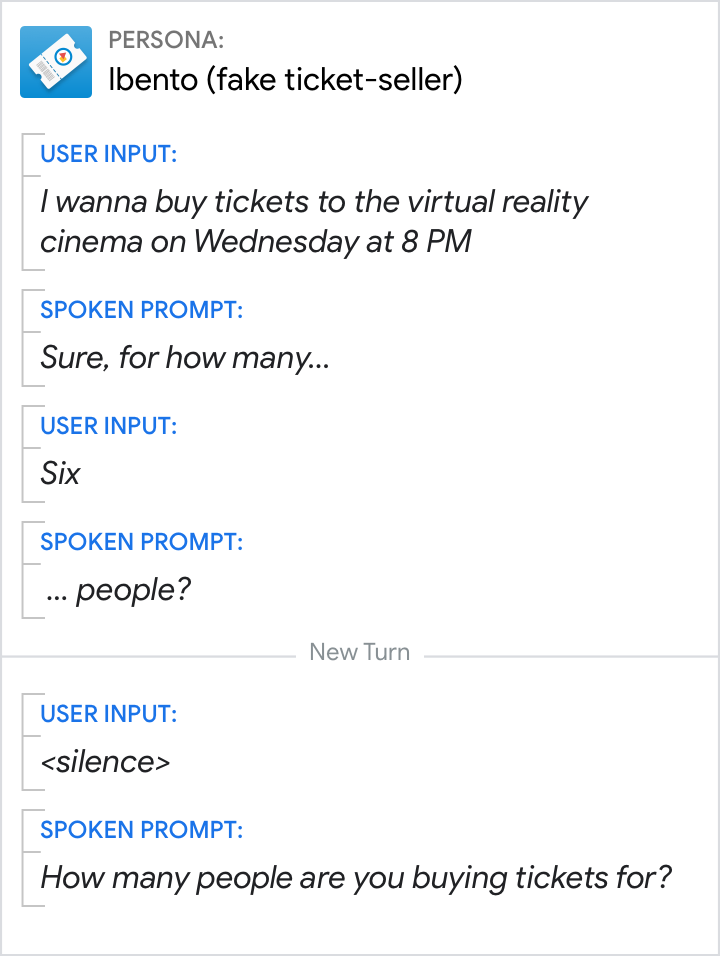Select the PERSONA: heading label
Viewport: 720px width, 956px height.
pos(165,41)
